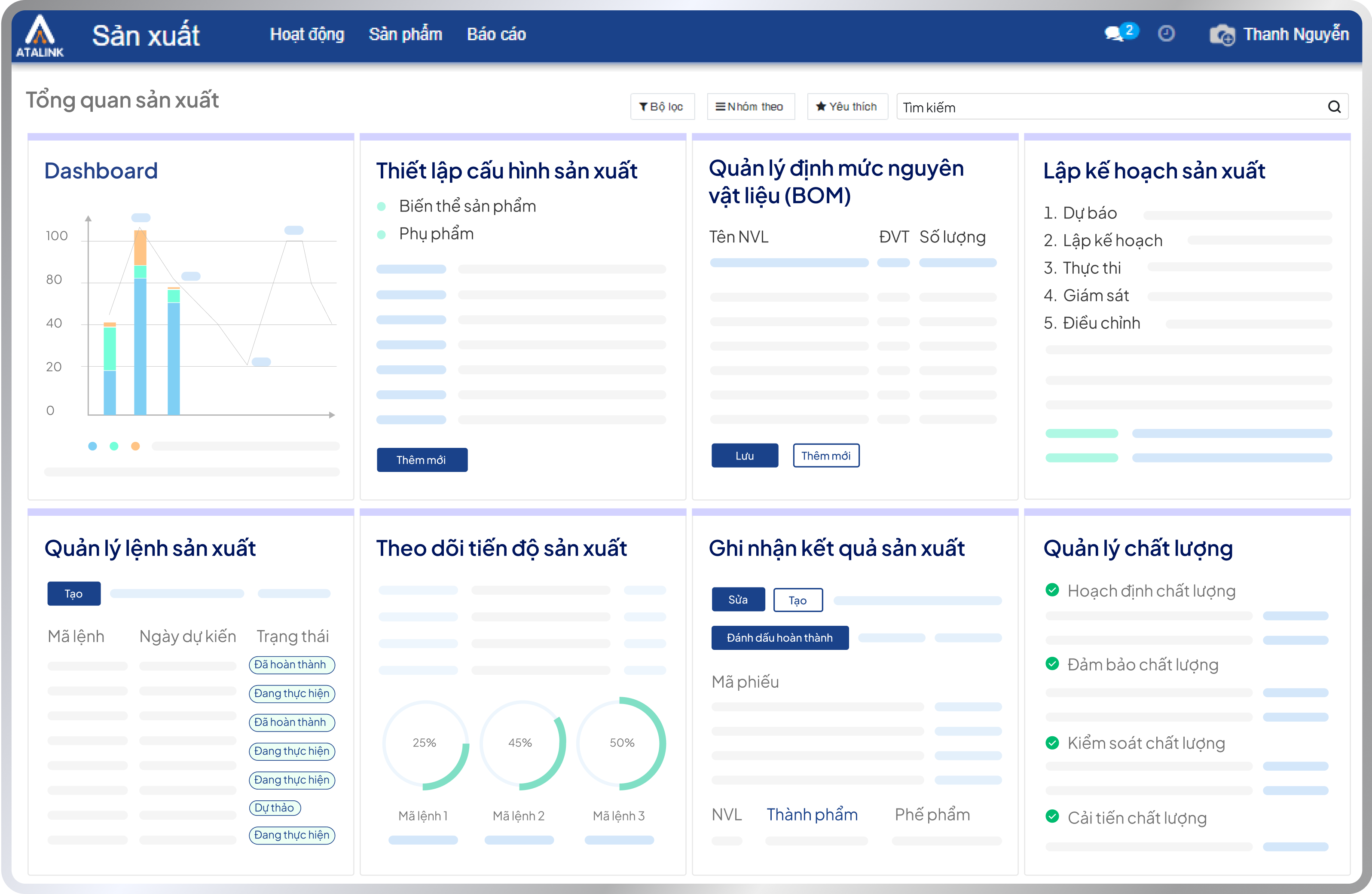Open the Dashboard card title

101,171
